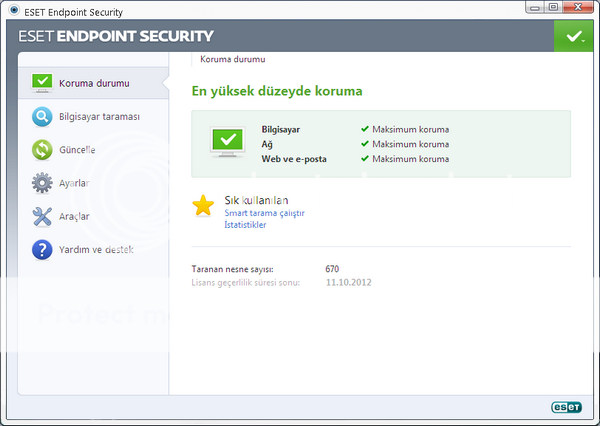
Task: Close the ESET Endpoint Security window
Action: point(578,7)
